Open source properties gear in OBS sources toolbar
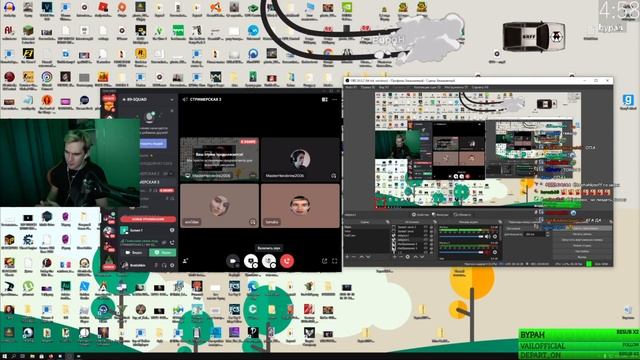This screenshot has width=640, height=360. [408, 257]
